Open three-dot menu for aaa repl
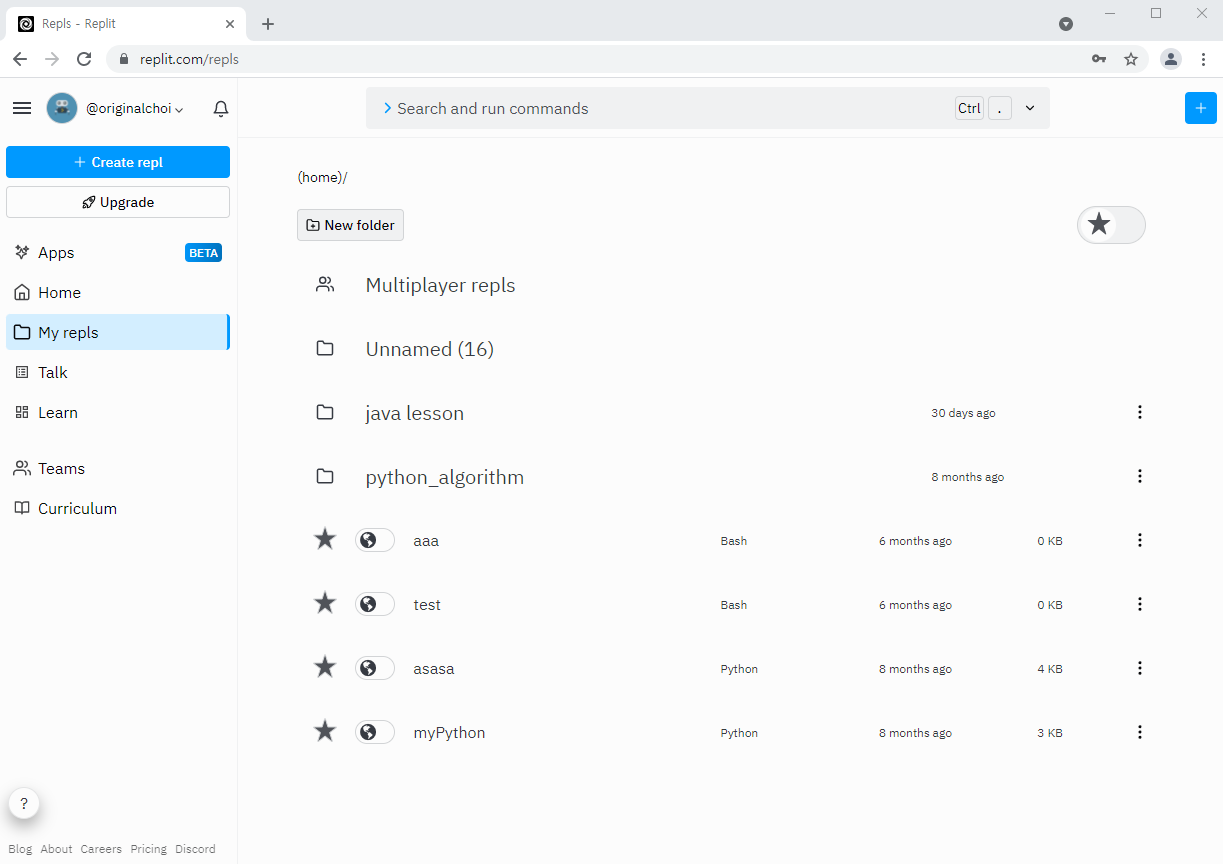1223x864 pixels. pos(1140,540)
